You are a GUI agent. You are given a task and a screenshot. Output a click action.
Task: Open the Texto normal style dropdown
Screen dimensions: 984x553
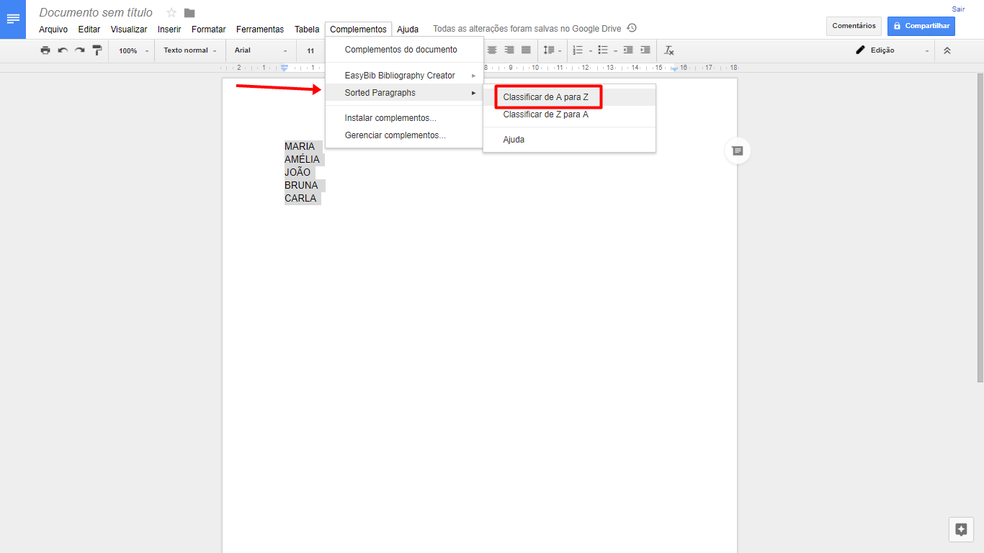click(190, 50)
